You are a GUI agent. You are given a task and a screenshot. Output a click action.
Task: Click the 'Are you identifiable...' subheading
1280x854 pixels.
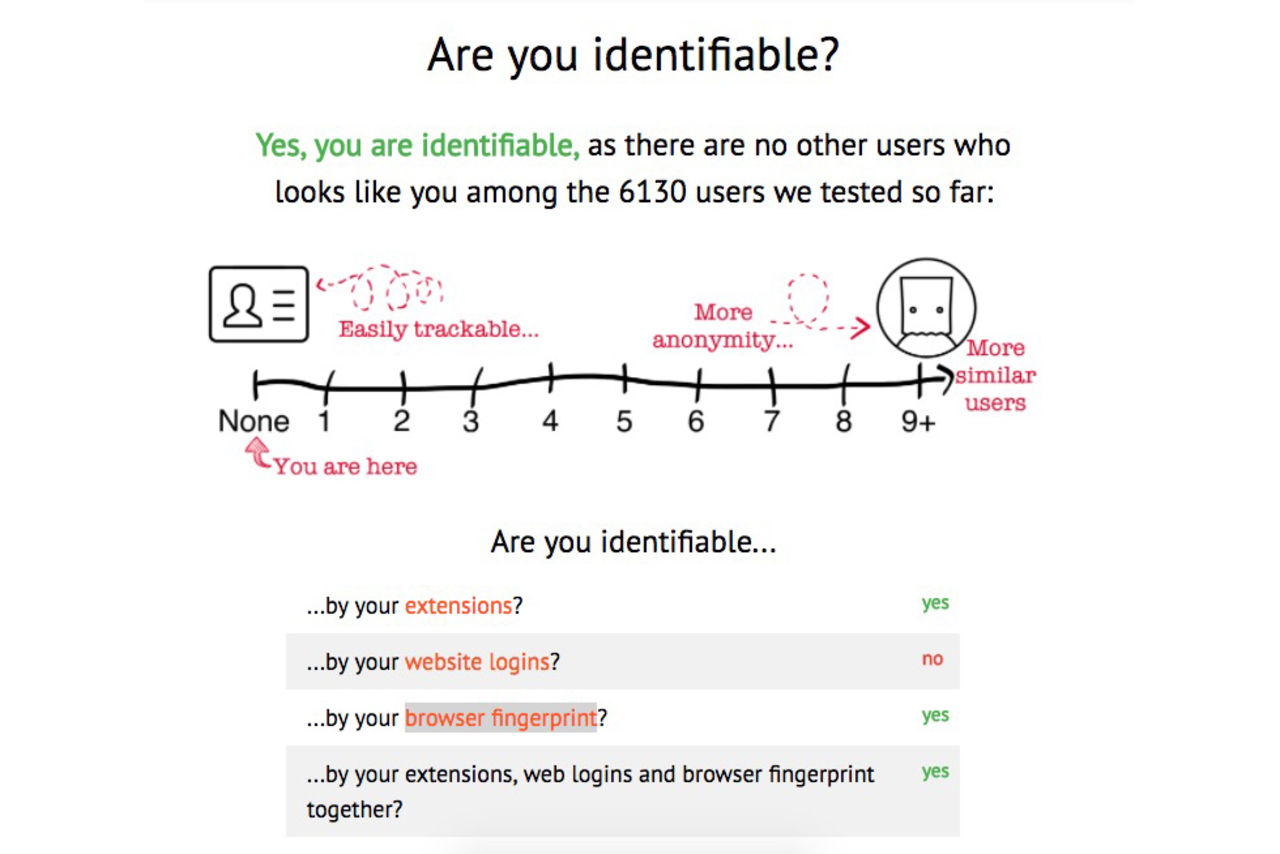tap(633, 542)
